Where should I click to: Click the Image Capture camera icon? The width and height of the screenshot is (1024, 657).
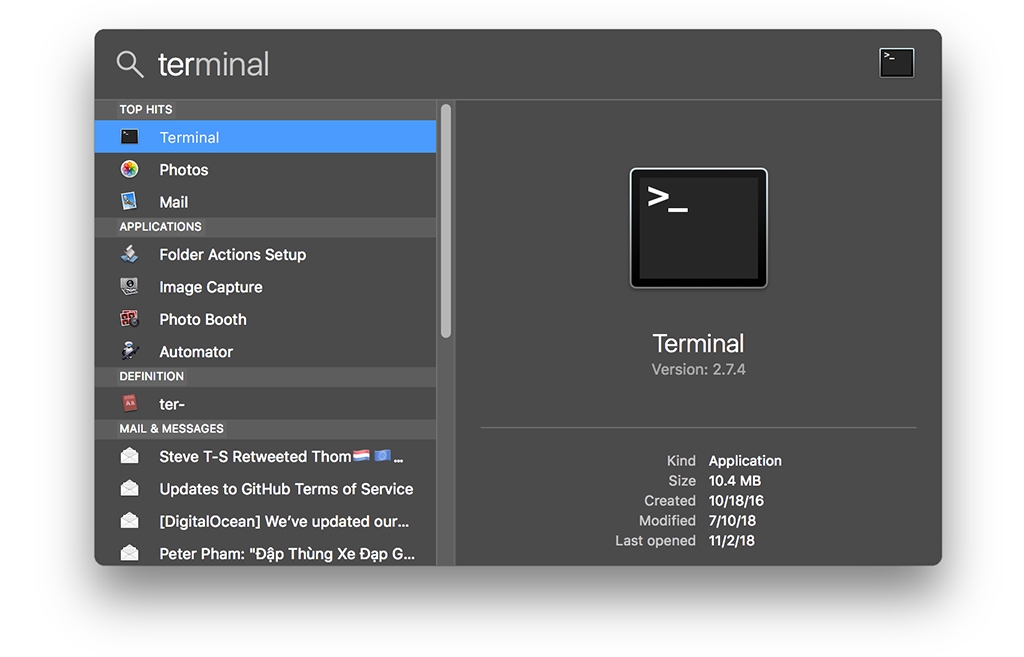pyautogui.click(x=129, y=286)
